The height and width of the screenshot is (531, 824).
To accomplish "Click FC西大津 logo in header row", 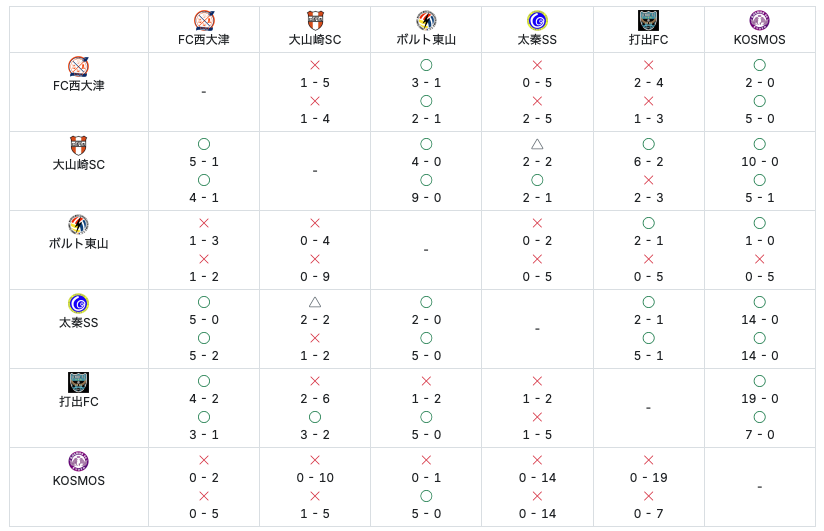I will [204, 20].
